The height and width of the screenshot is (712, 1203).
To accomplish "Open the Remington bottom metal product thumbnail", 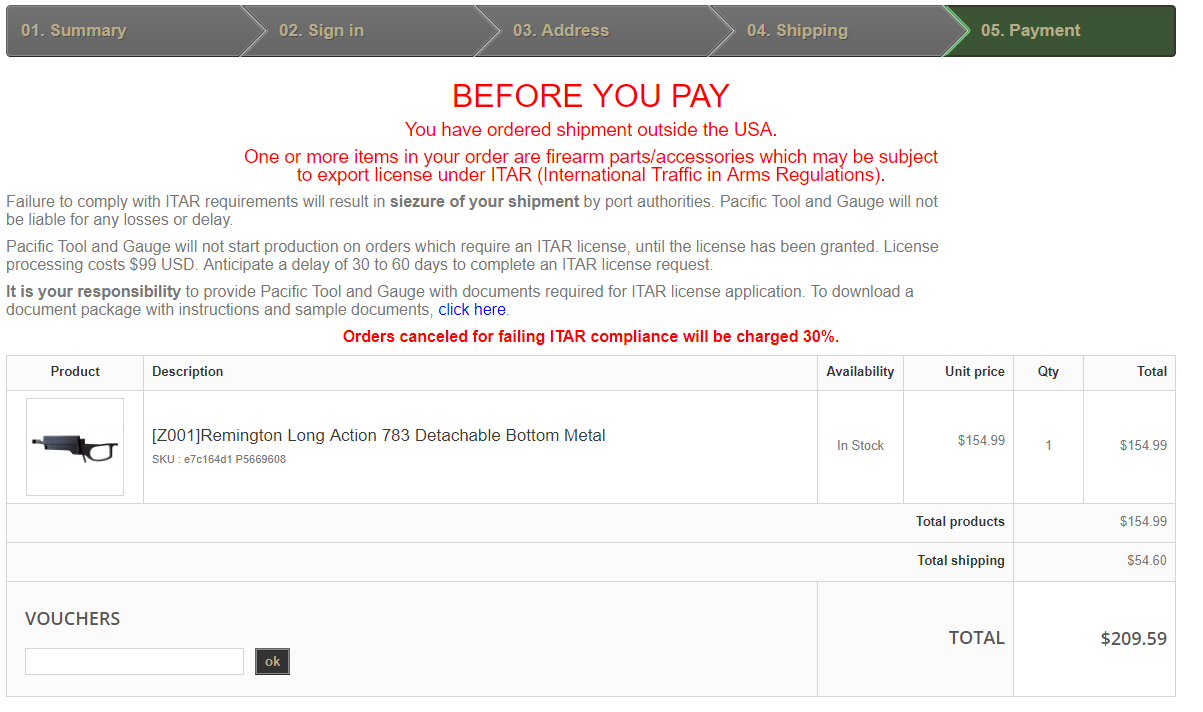I will (75, 447).
